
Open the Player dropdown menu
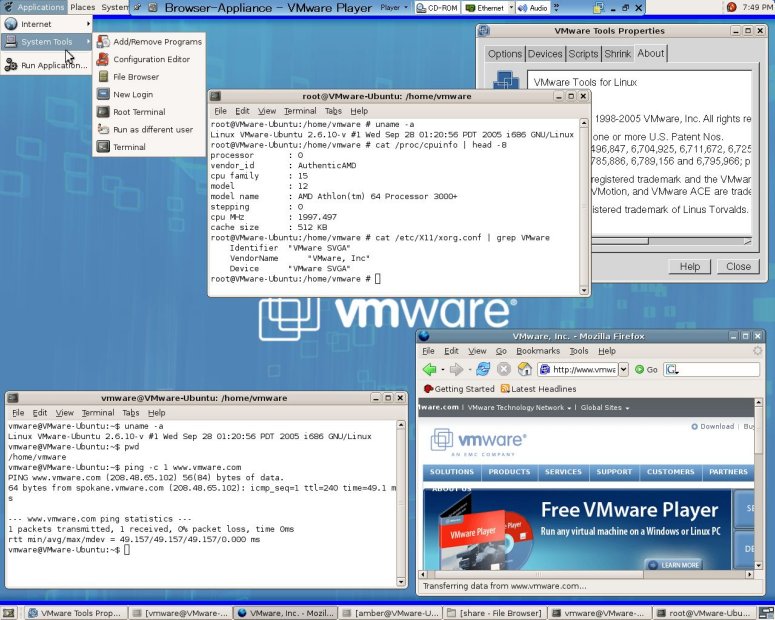pyautogui.click(x=394, y=8)
